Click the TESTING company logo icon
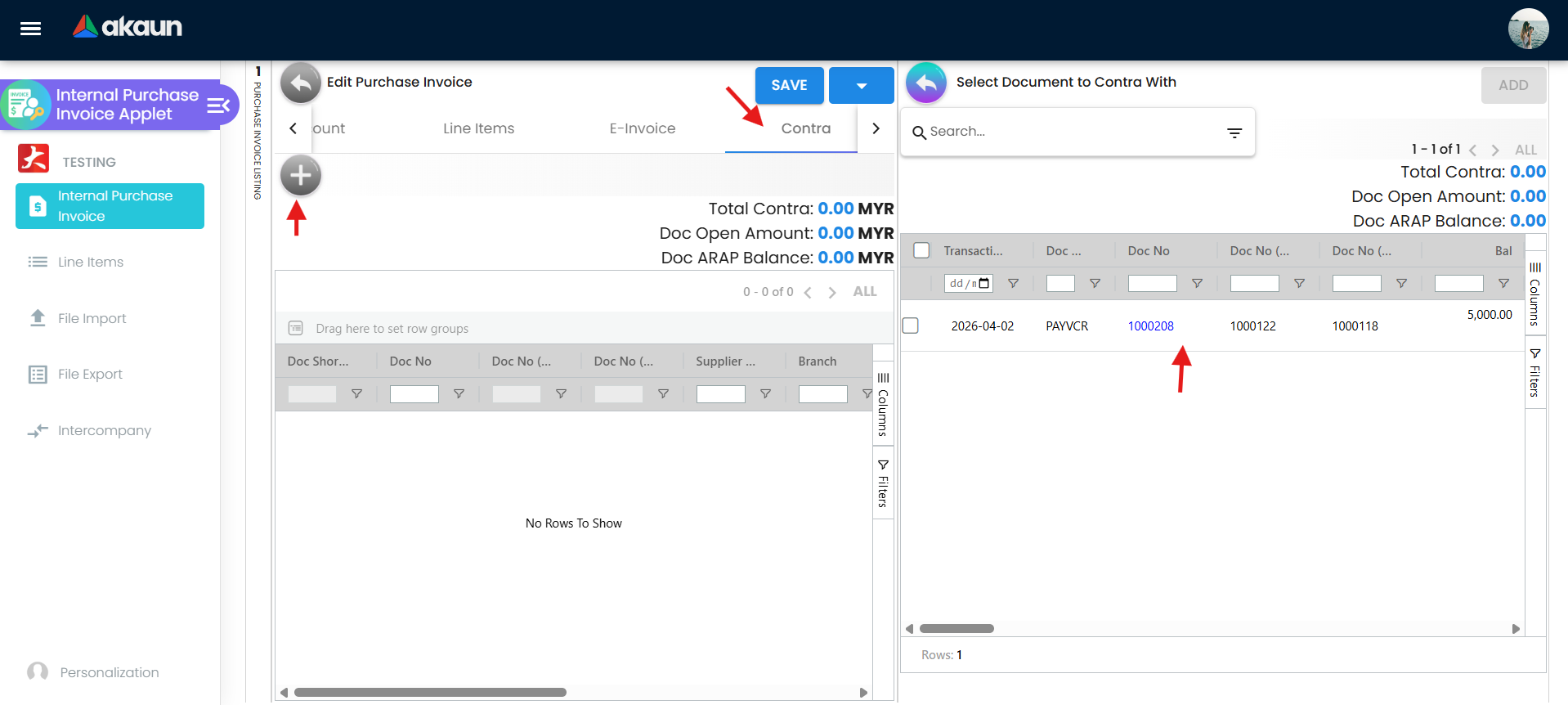 point(34,159)
